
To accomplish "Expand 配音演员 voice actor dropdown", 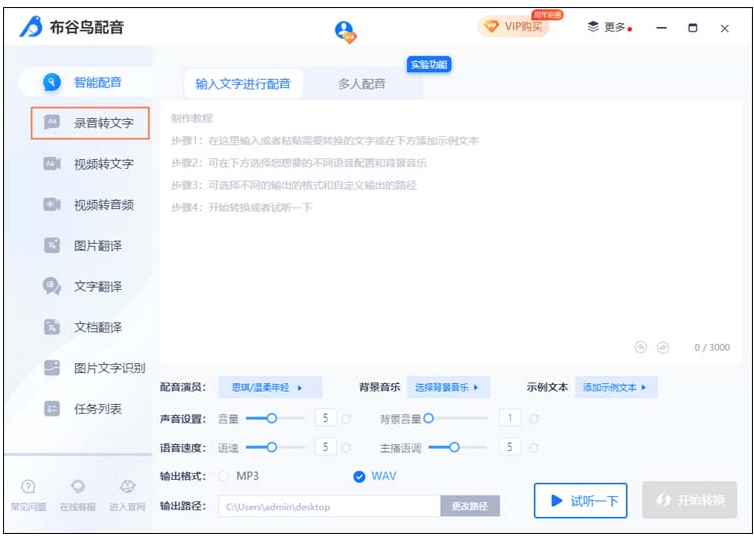I will click(268, 387).
